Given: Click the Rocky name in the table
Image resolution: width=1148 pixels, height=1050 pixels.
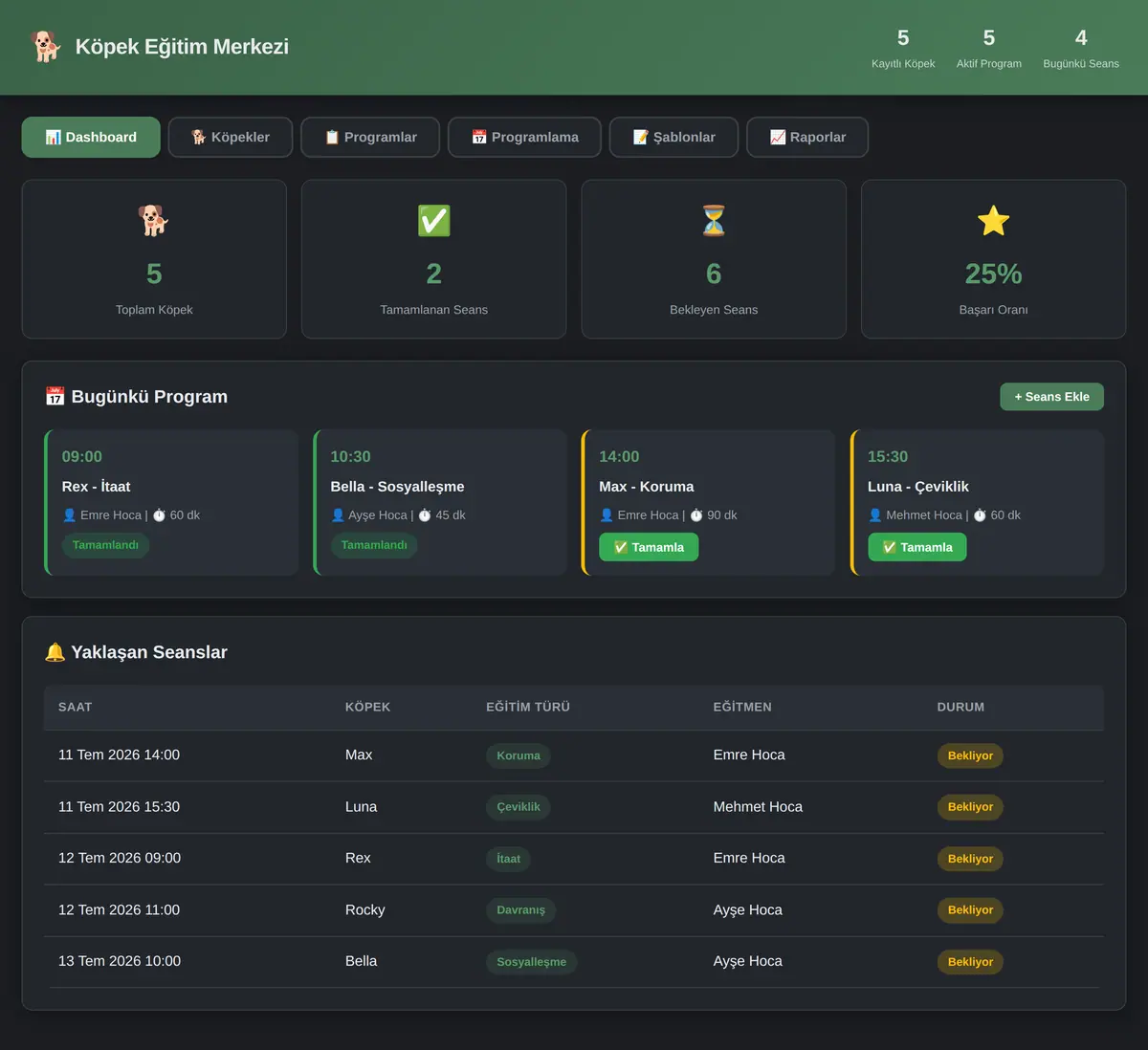Looking at the screenshot, I should pos(365,909).
